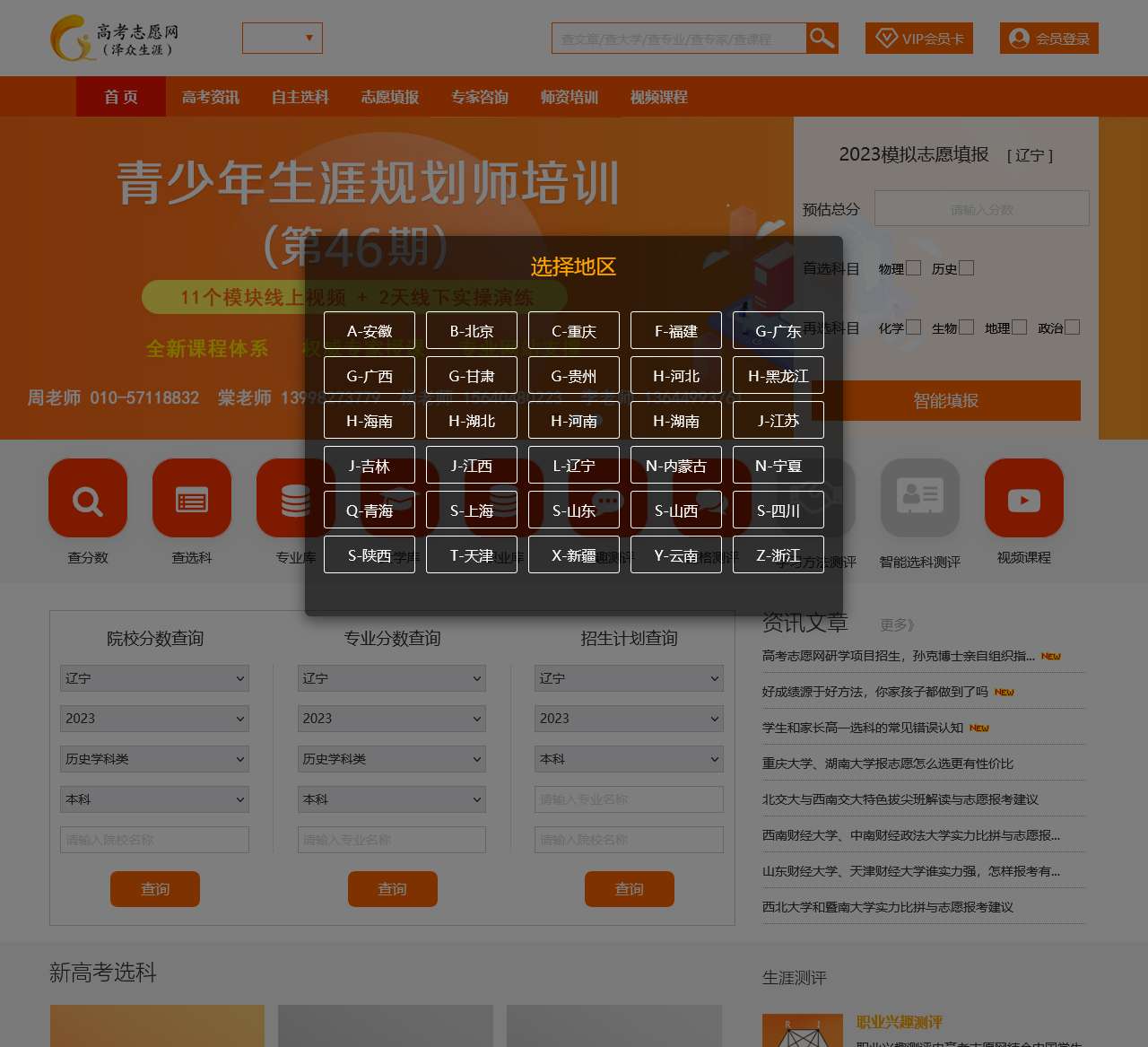The width and height of the screenshot is (1148, 1047).
Task: Click 专业名称 input under 专业分数查询
Action: (x=392, y=840)
